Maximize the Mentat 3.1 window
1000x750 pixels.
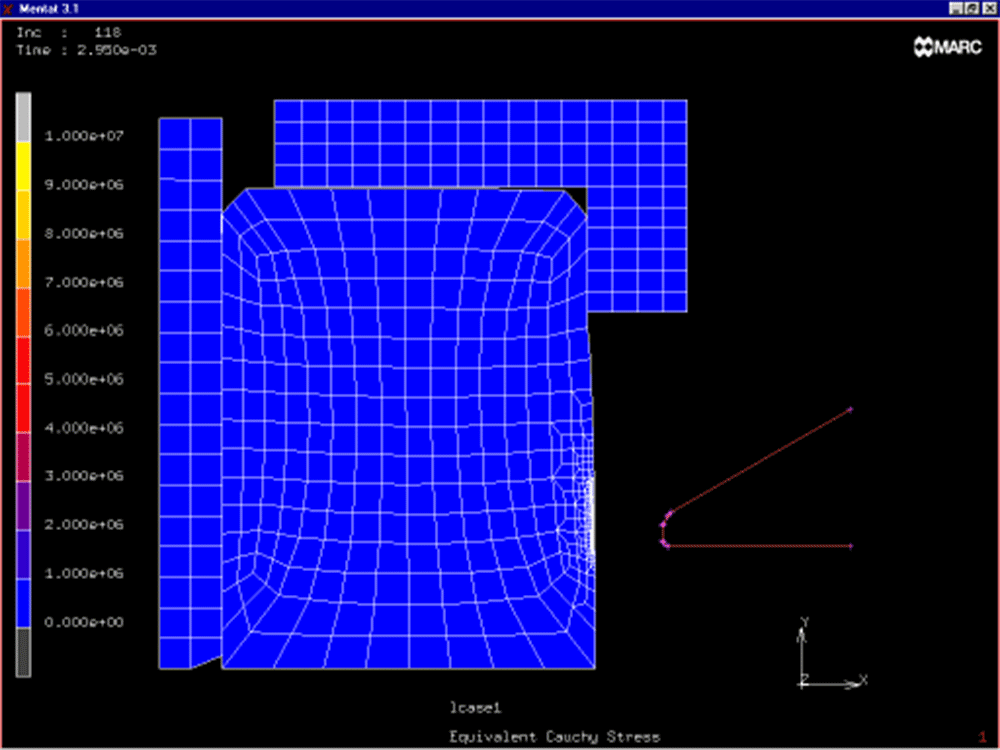point(973,8)
